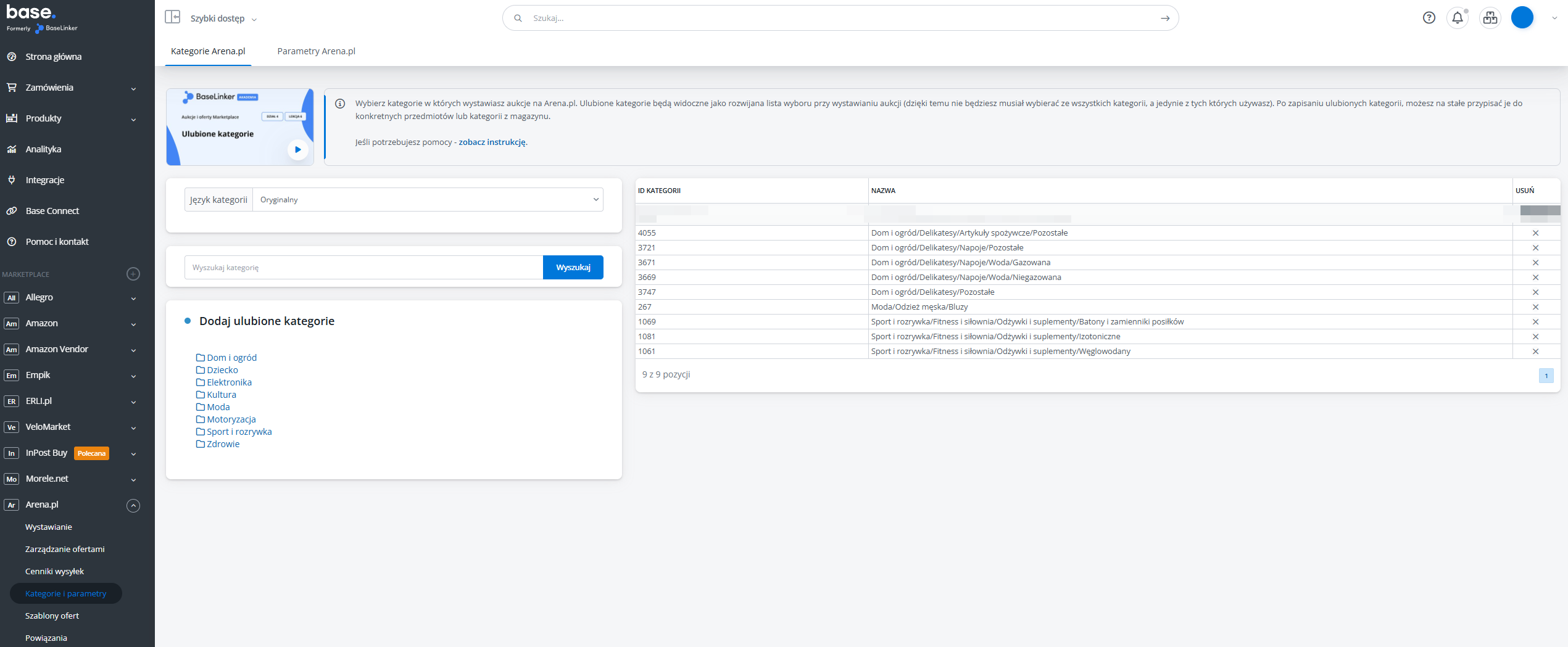Collapse the Arena.pl sidebar section
This screenshot has width=1568, height=647.
coord(133,506)
